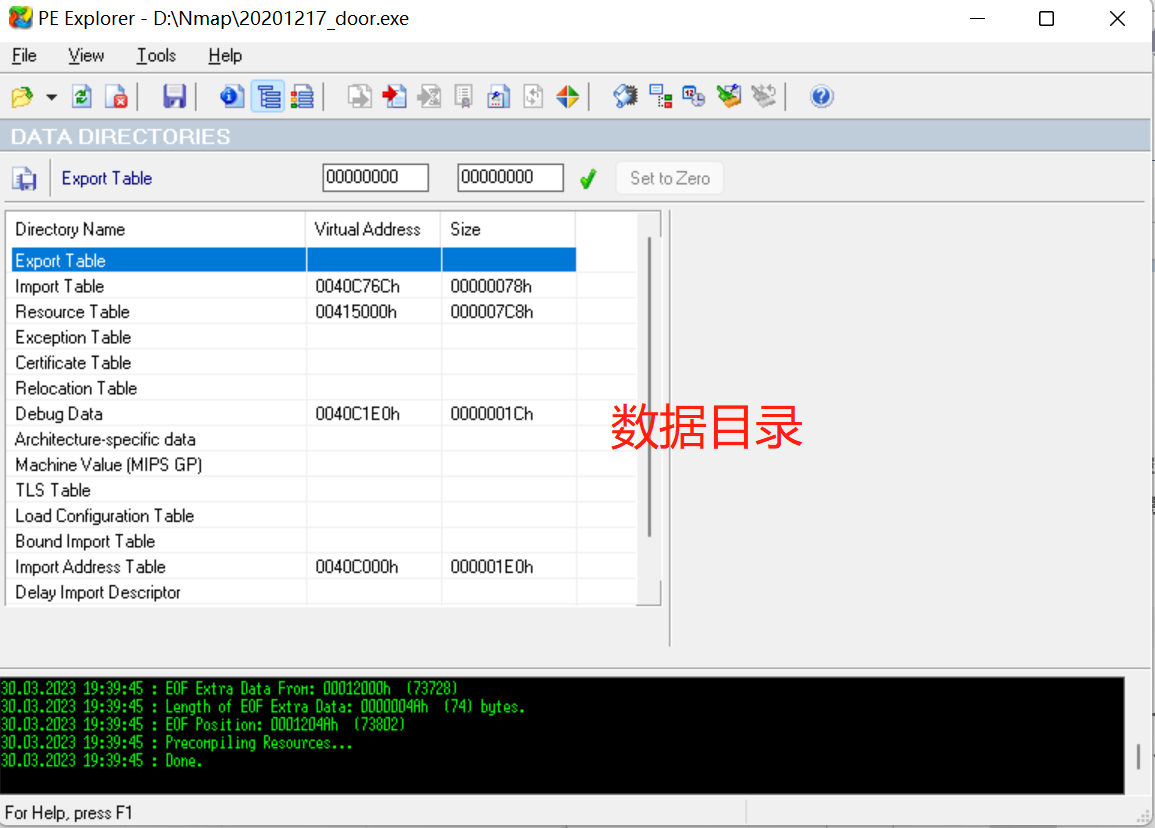
Task: Open the TimeDateStamp adjuster calendar-clock icon
Action: [694, 97]
